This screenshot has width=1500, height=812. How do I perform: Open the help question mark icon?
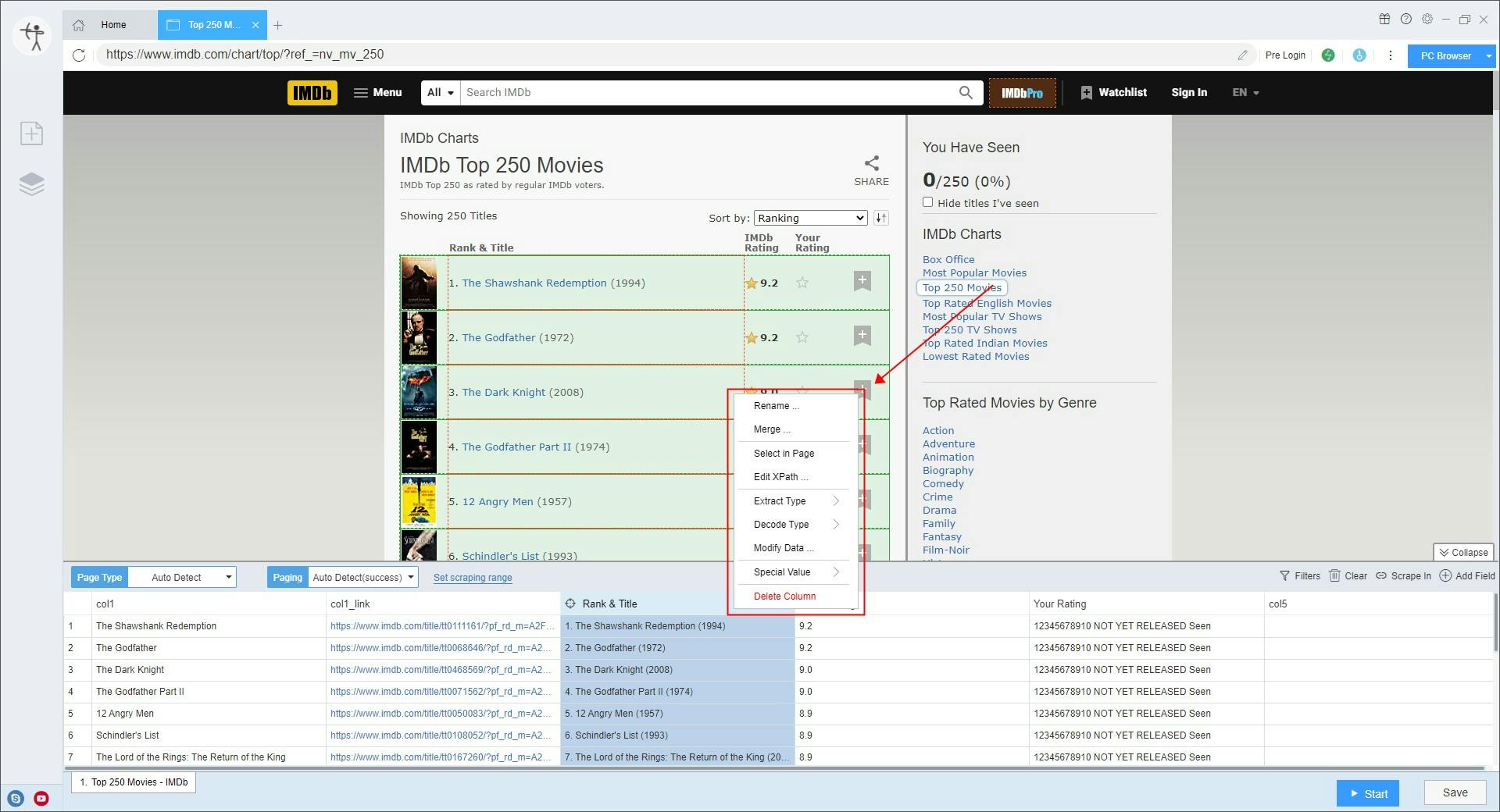coord(1406,20)
